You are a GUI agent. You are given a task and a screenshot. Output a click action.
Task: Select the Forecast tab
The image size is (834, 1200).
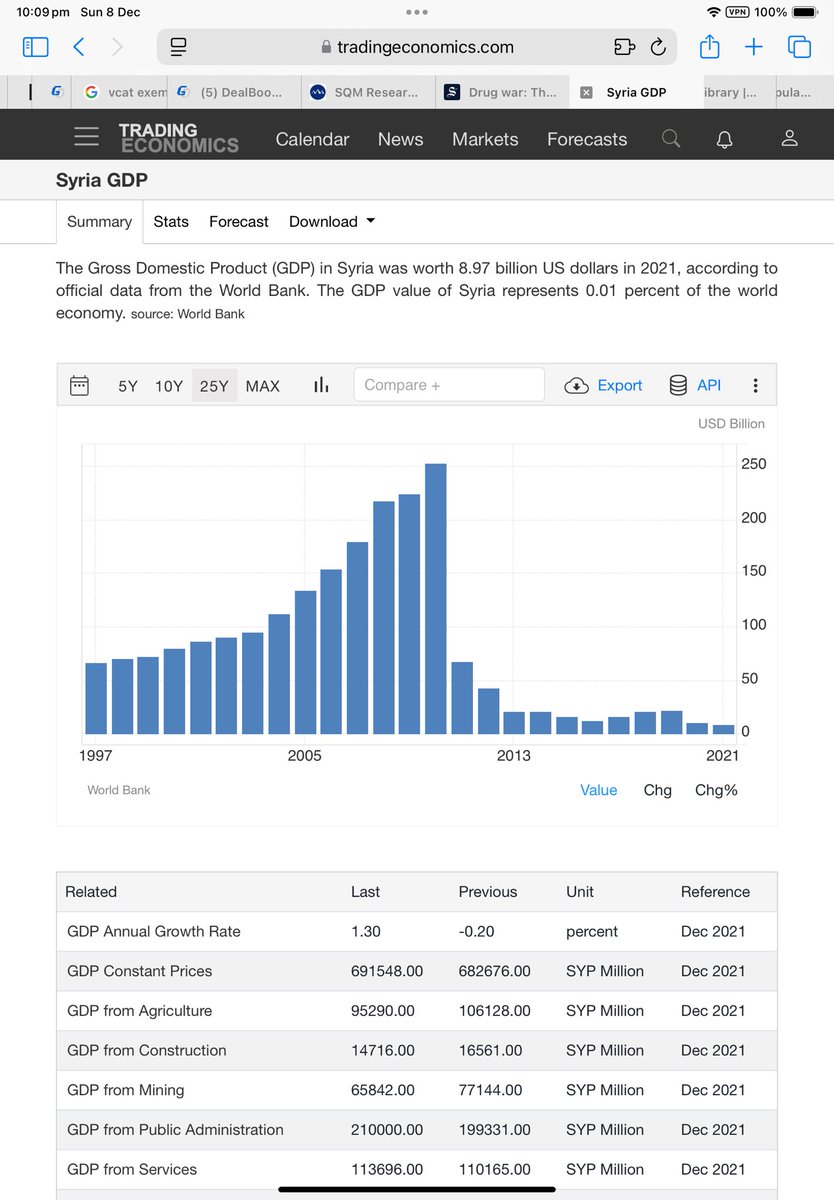coord(239,222)
